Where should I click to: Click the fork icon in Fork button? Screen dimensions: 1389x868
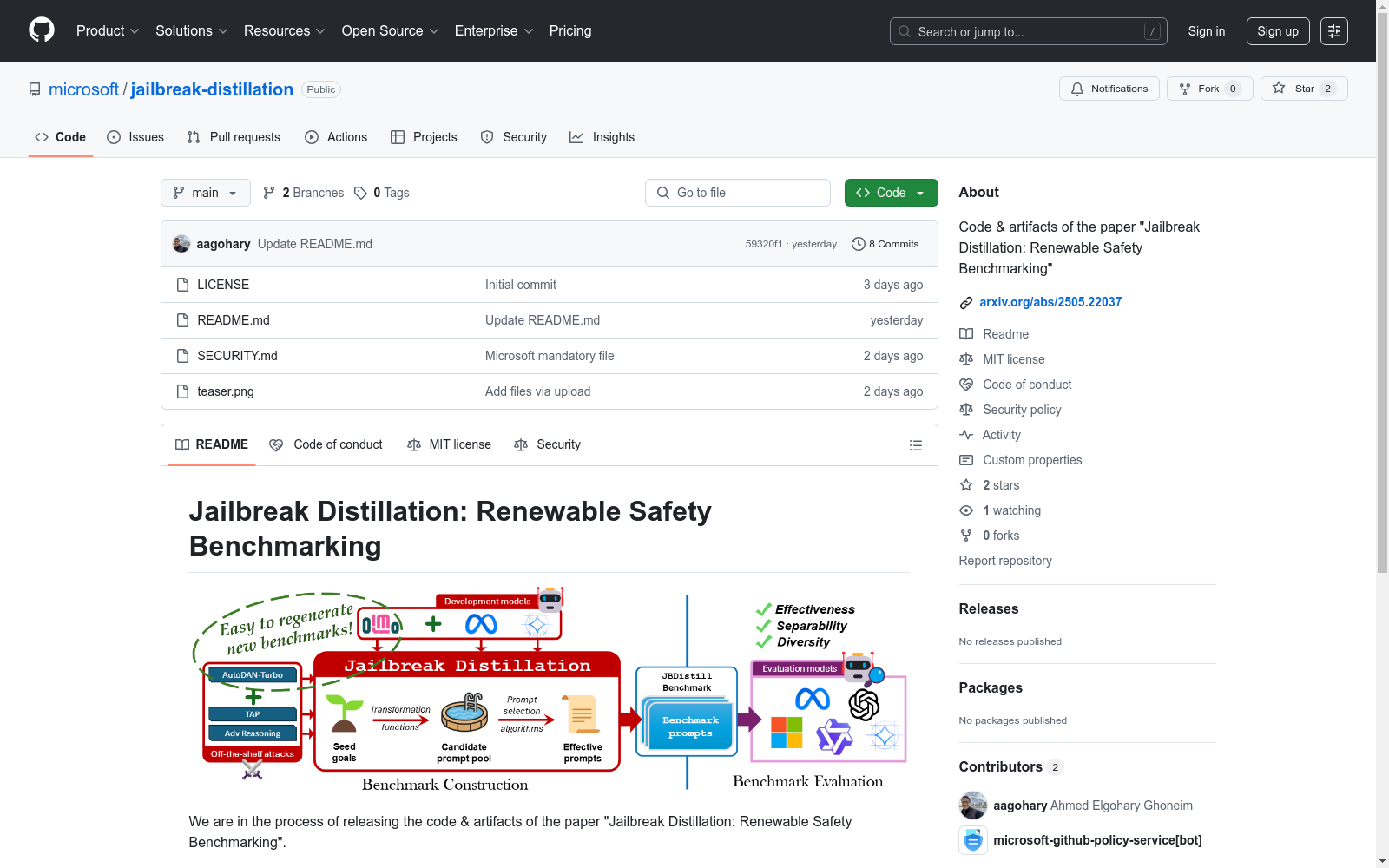(x=1185, y=89)
